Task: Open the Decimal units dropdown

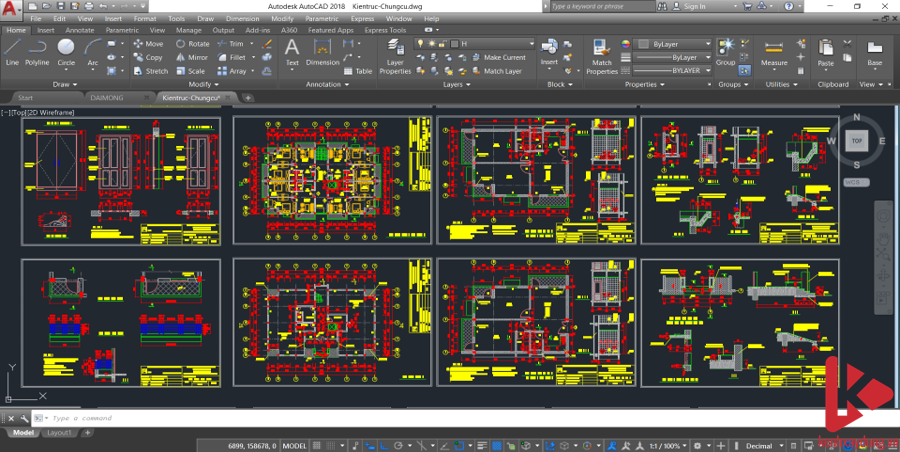Action: click(x=761, y=445)
